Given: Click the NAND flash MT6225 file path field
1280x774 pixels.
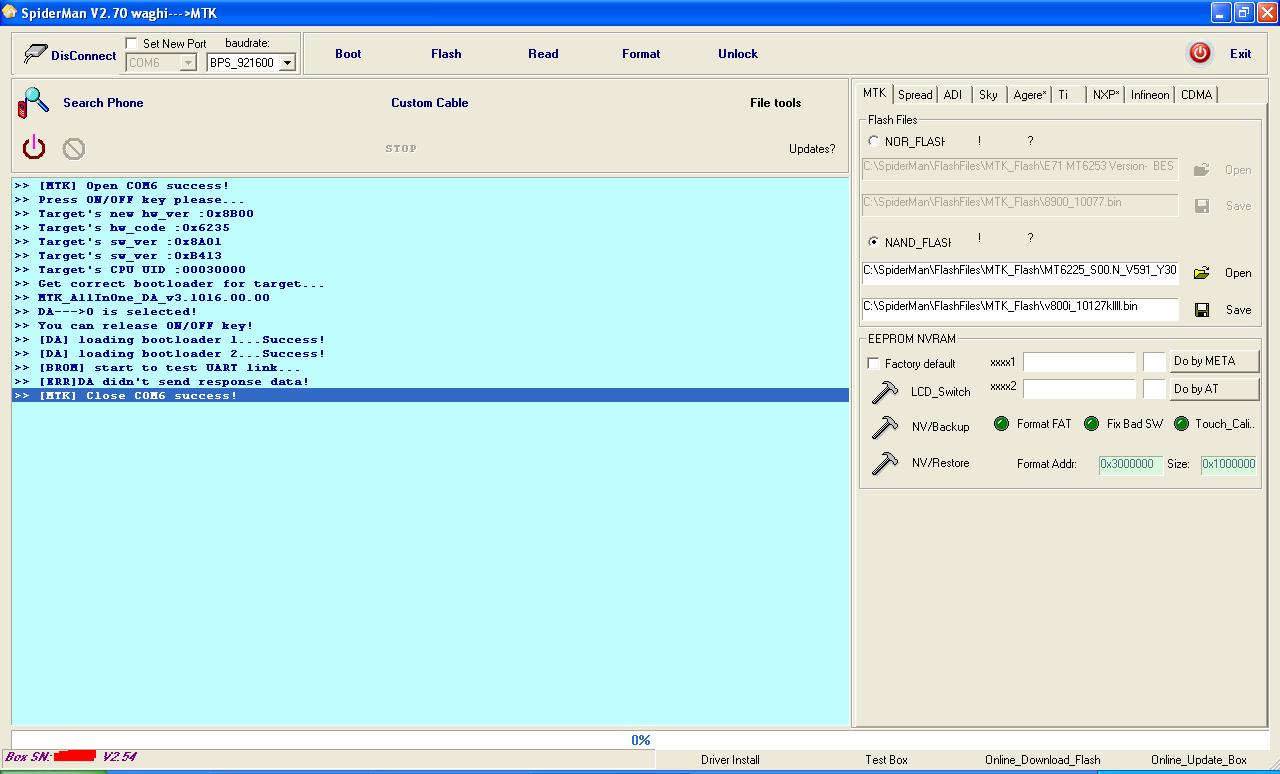Looking at the screenshot, I should (x=1020, y=272).
